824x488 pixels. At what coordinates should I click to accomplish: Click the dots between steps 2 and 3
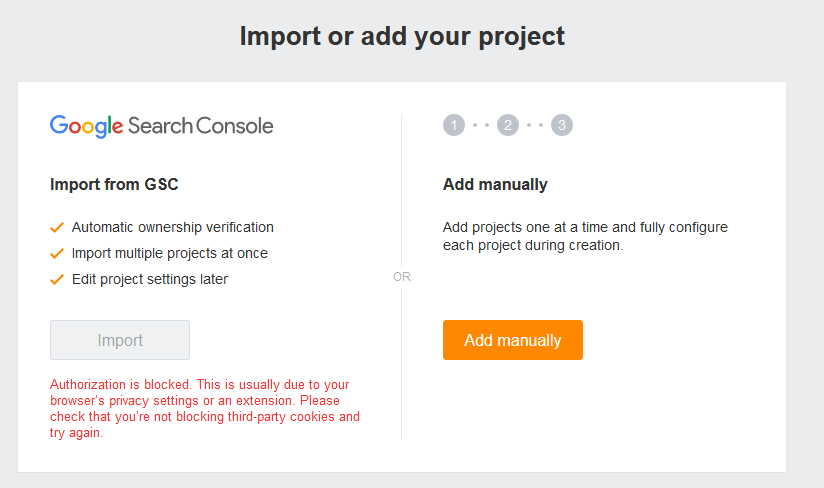[x=535, y=126]
